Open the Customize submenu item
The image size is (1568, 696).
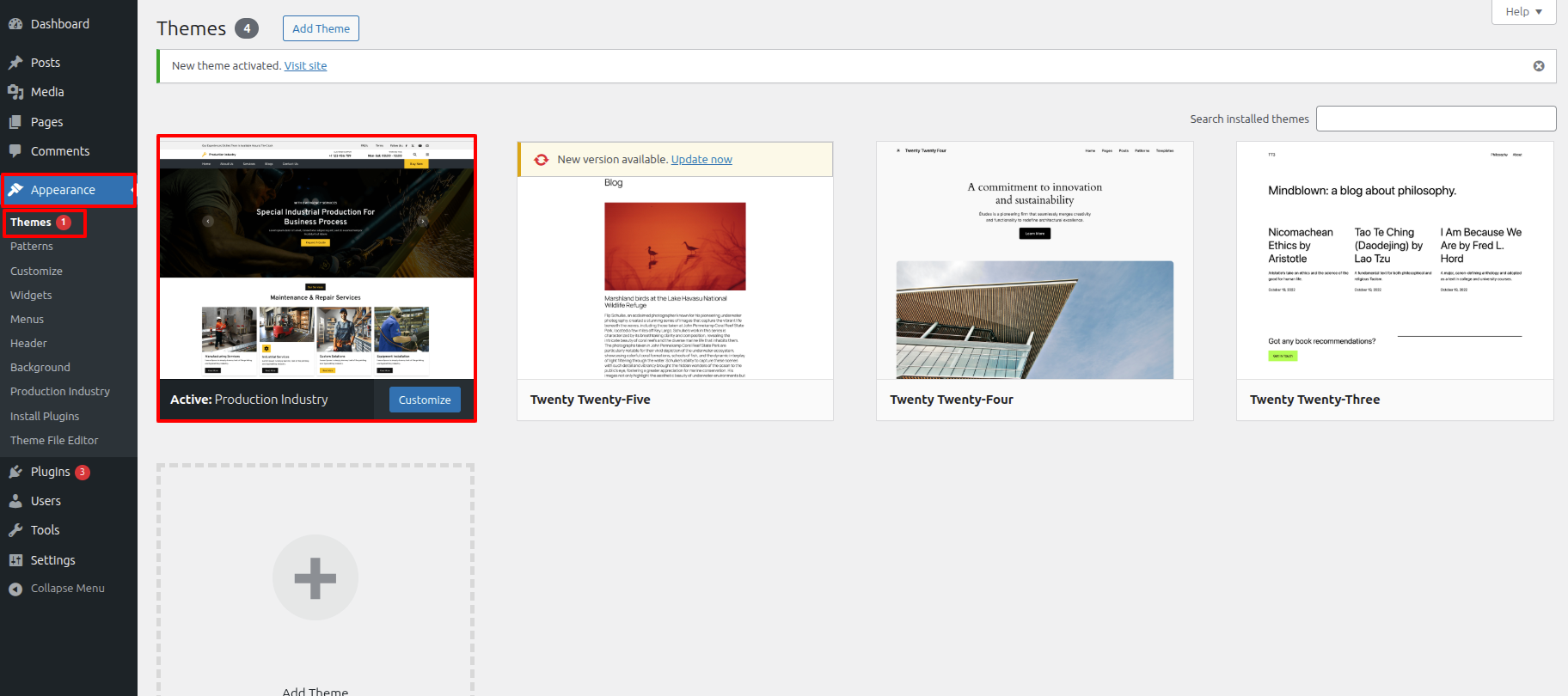(36, 271)
